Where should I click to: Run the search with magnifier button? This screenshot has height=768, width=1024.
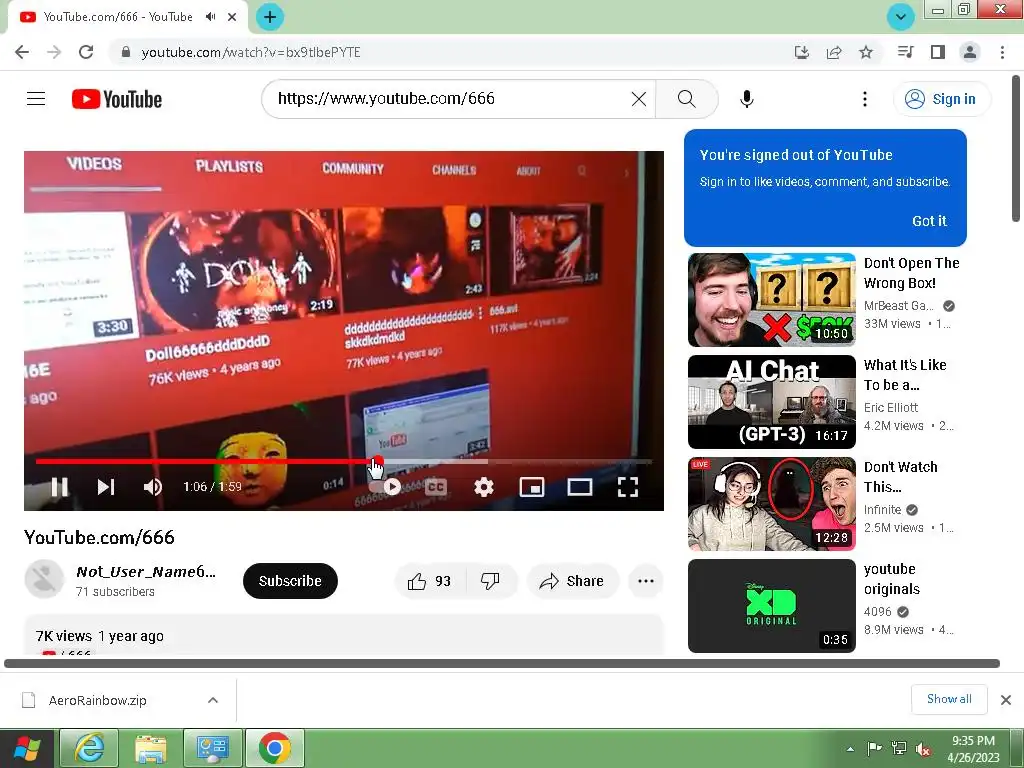pyautogui.click(x=686, y=99)
